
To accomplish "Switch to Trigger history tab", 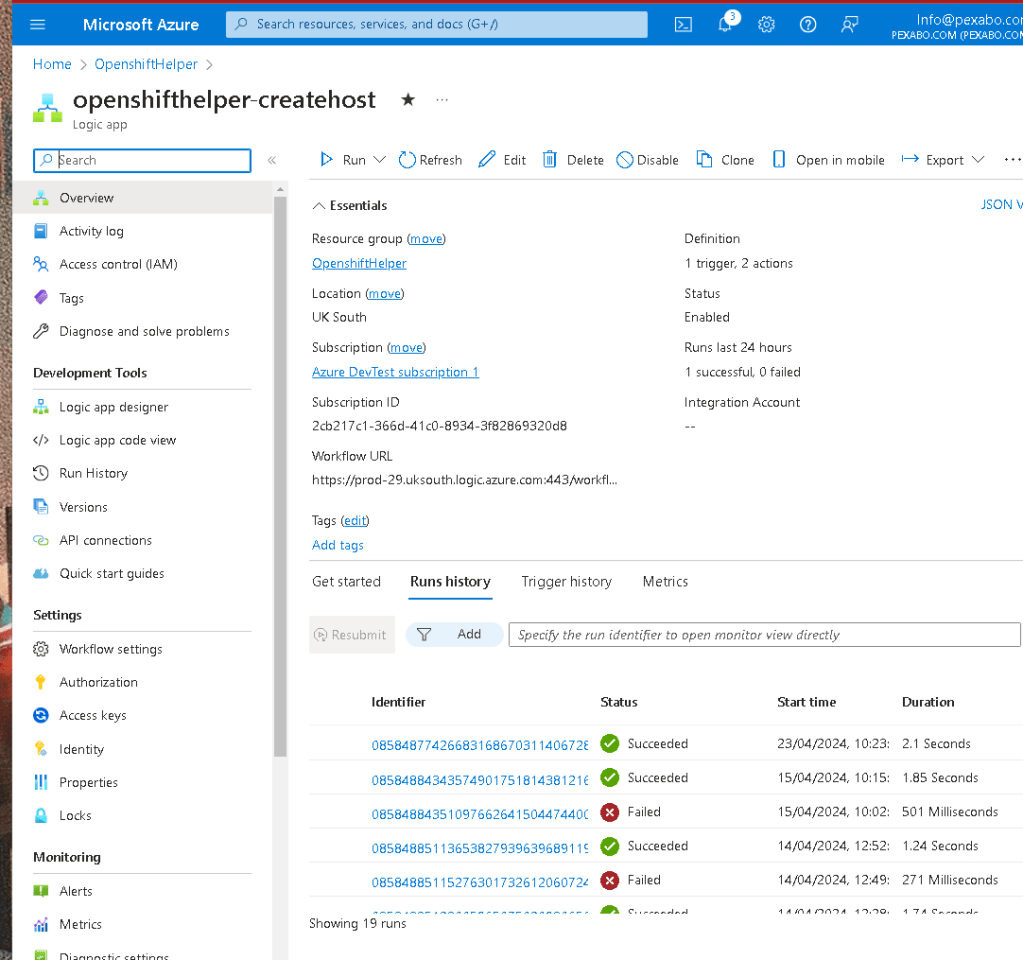I will click(566, 581).
